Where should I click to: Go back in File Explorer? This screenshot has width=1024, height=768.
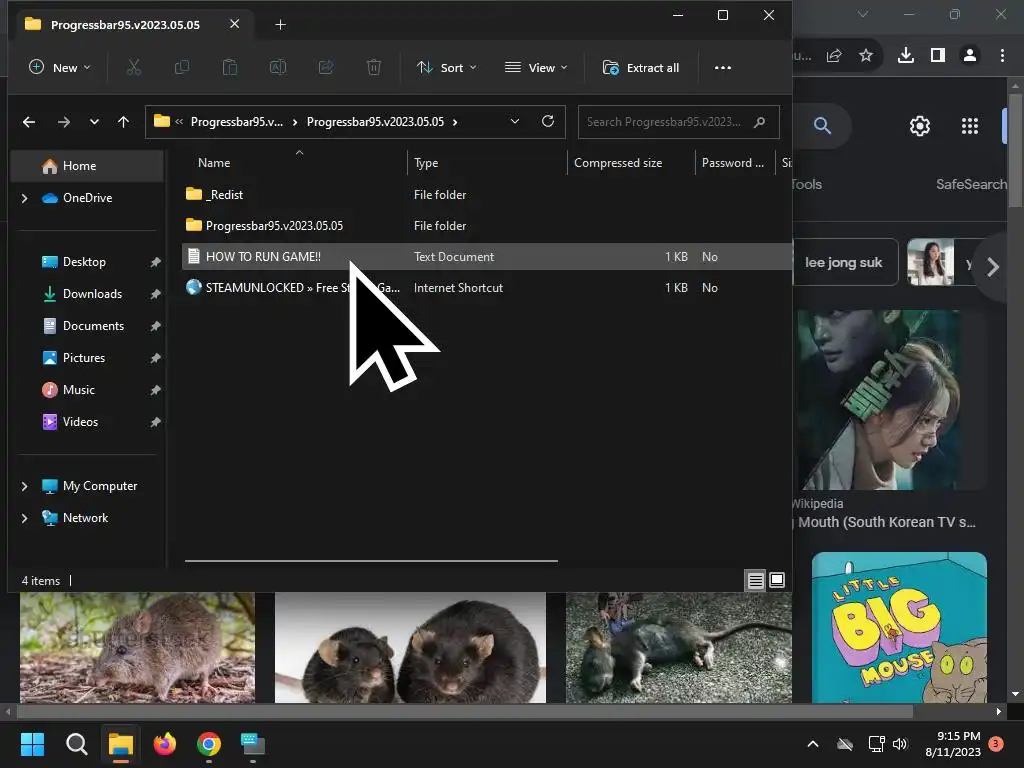(x=29, y=122)
